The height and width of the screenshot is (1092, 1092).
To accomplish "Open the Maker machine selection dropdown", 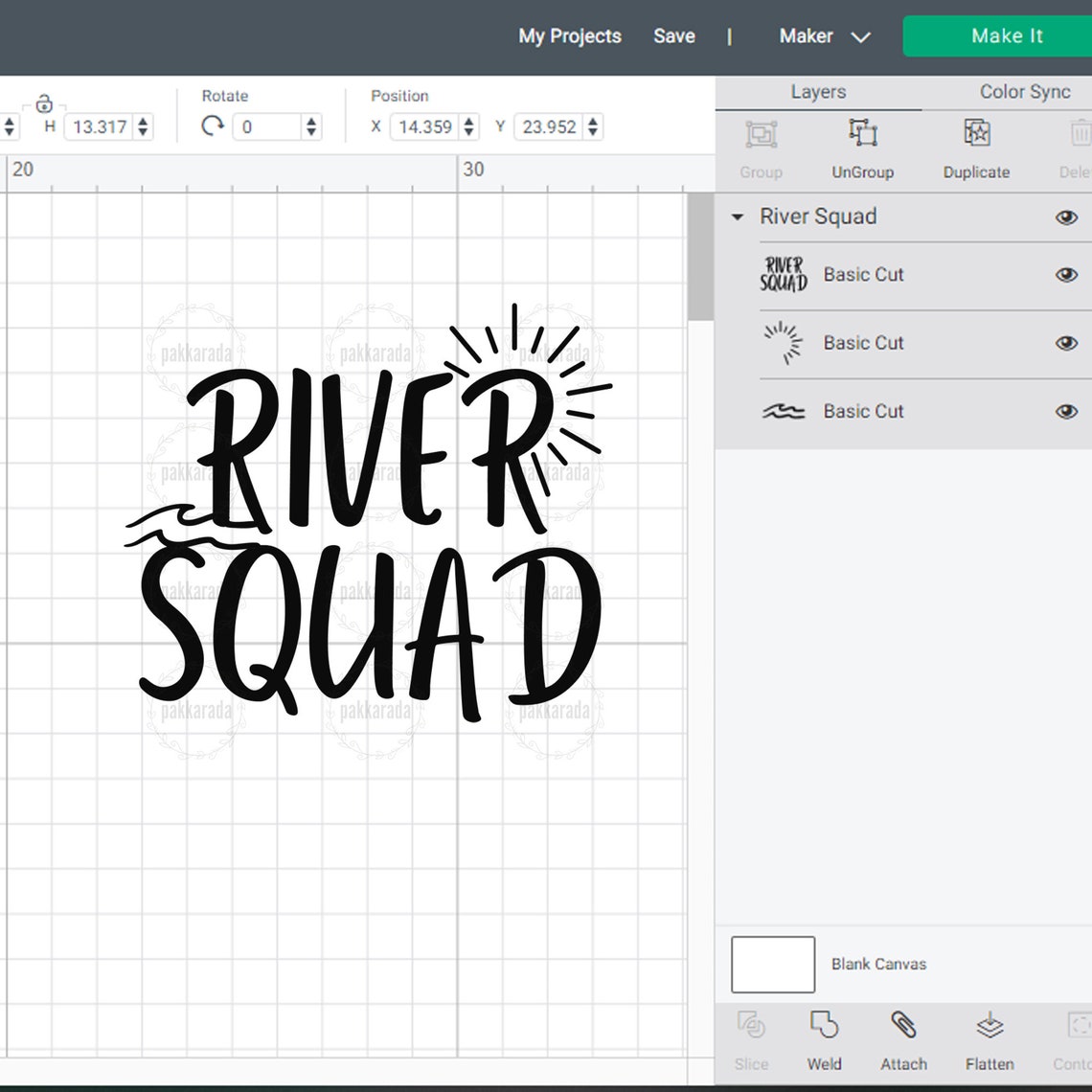I will pyautogui.click(x=825, y=35).
